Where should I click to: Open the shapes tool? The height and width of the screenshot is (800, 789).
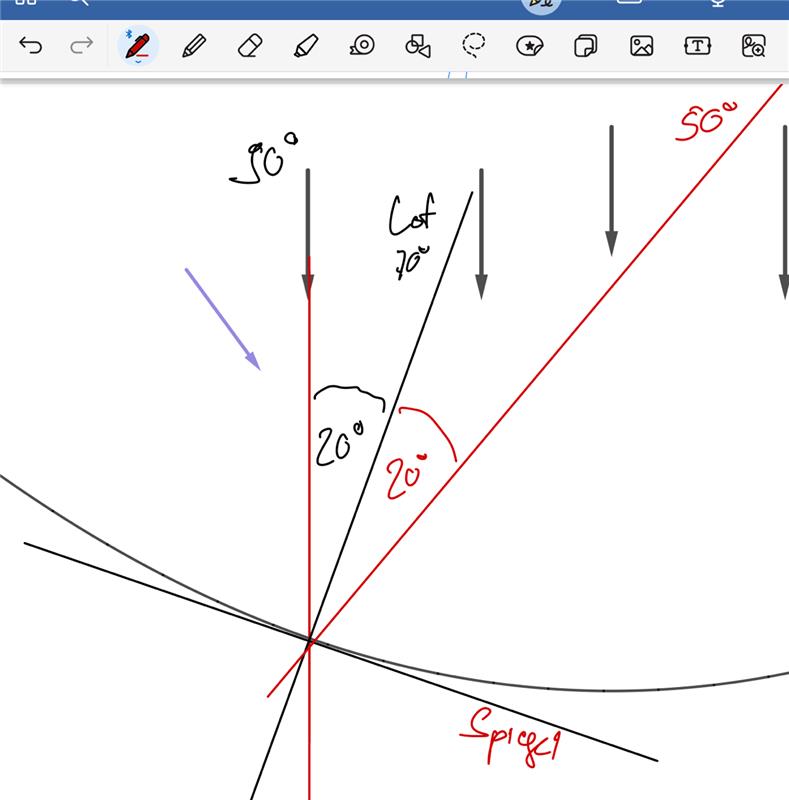[x=417, y=46]
